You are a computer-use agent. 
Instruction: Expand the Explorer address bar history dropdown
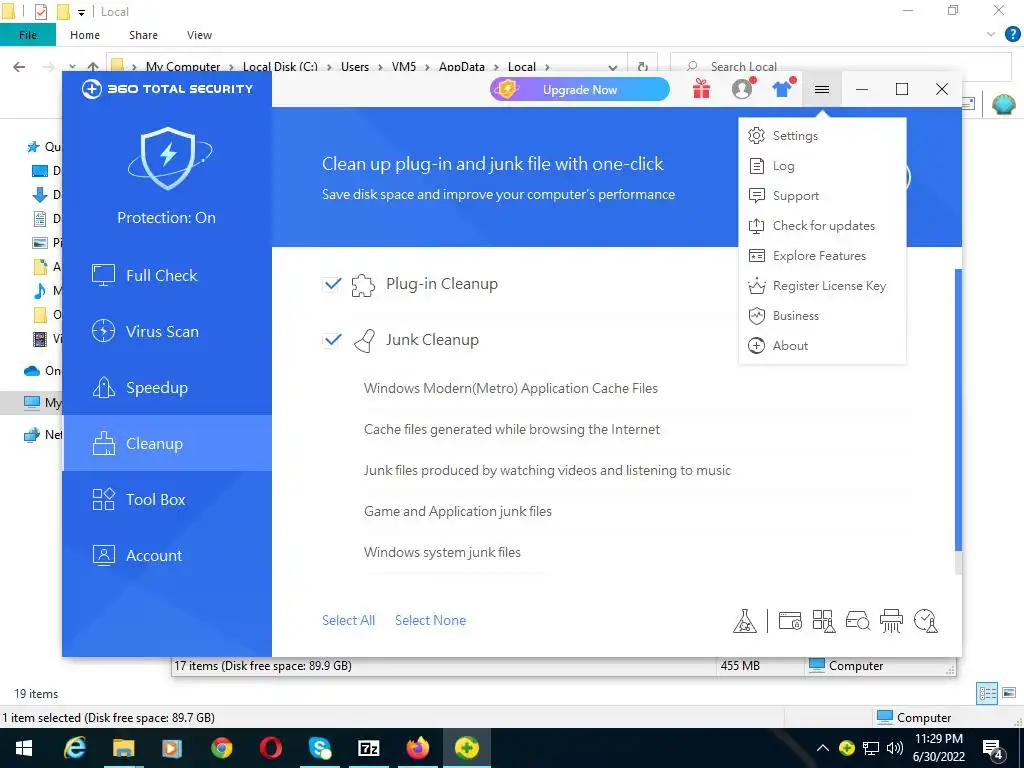coord(613,67)
